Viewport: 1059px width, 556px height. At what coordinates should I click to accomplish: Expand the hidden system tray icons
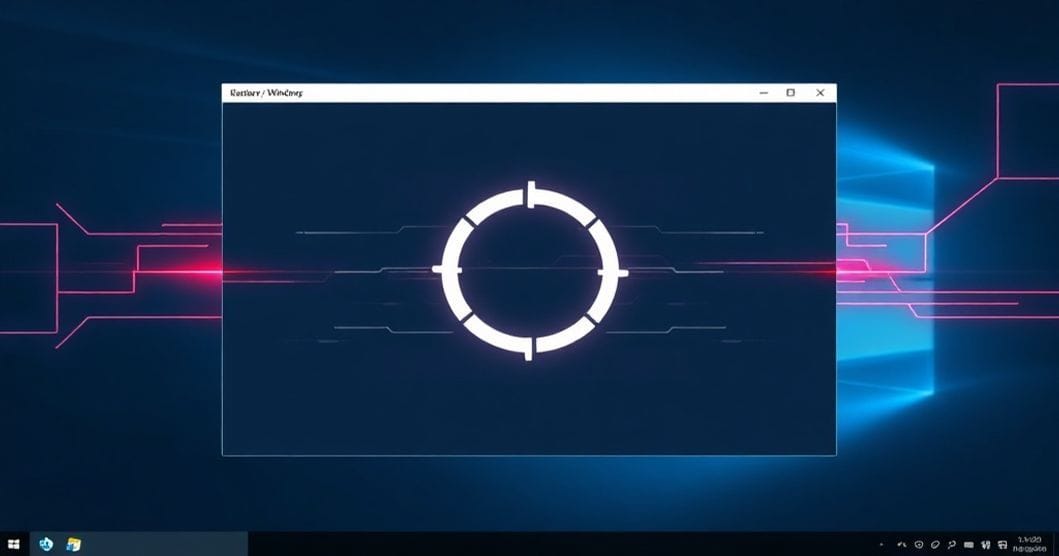tap(880, 545)
